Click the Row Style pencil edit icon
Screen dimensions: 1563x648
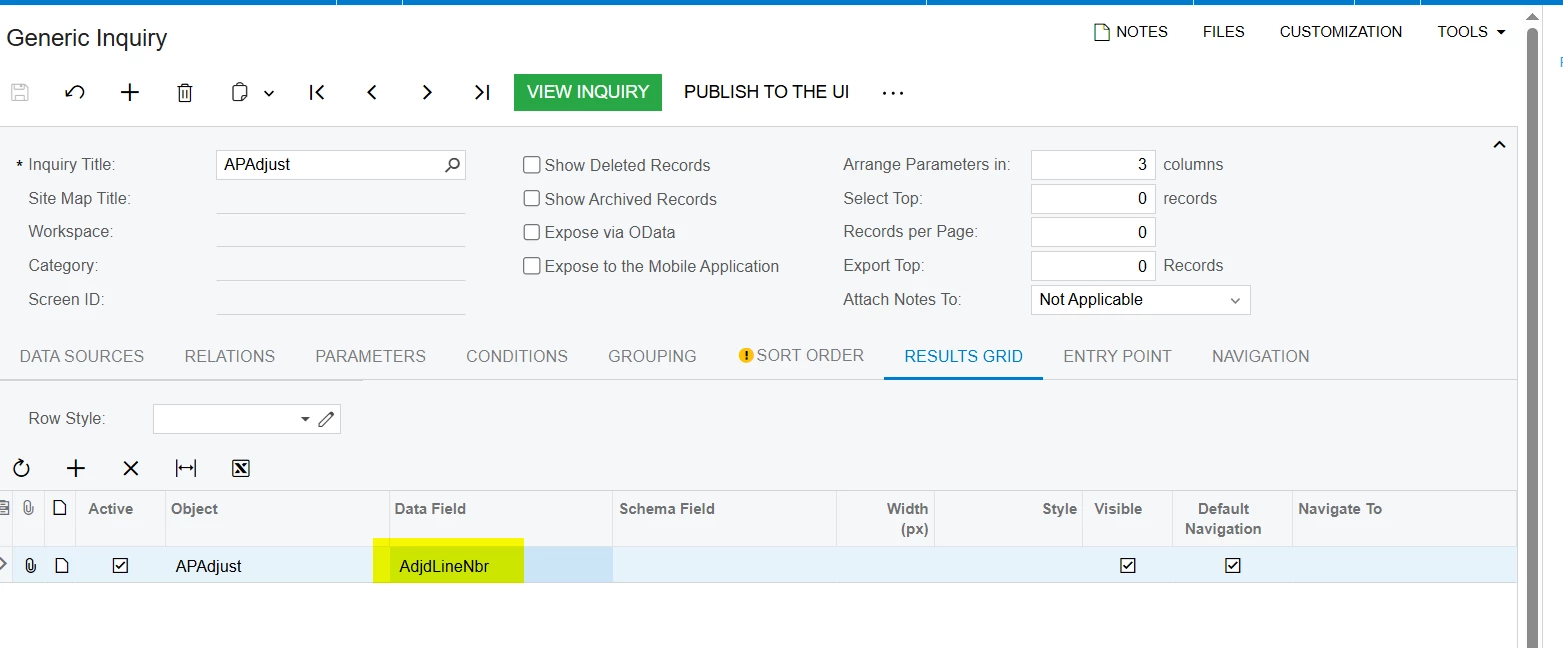[x=326, y=419]
